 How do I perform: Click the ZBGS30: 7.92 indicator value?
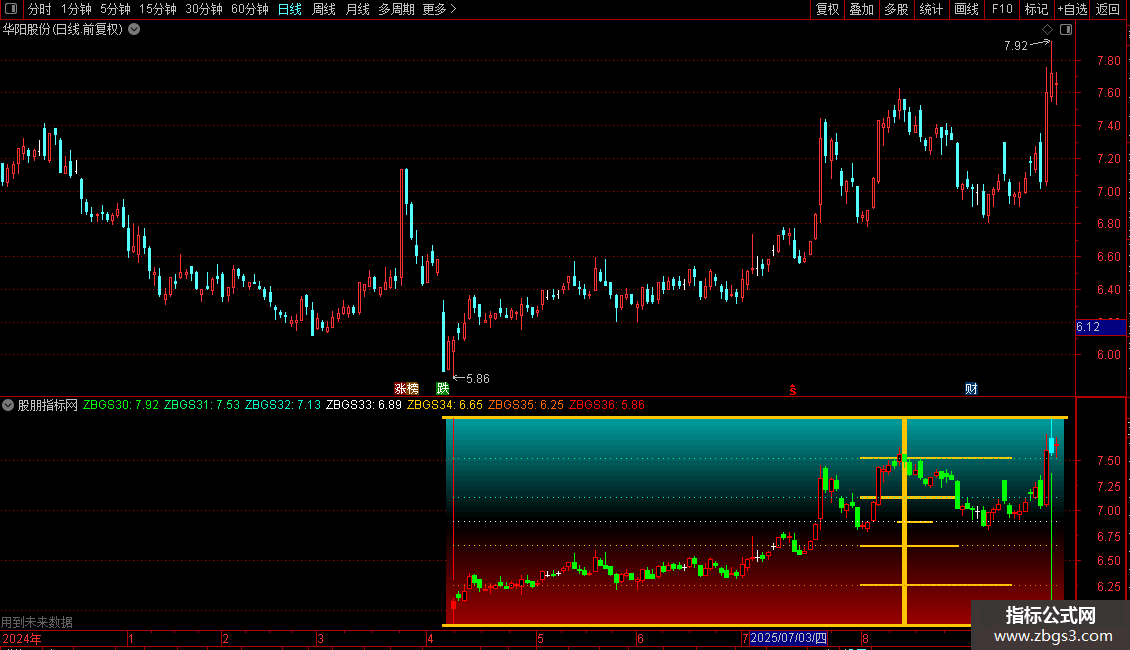tap(120, 405)
